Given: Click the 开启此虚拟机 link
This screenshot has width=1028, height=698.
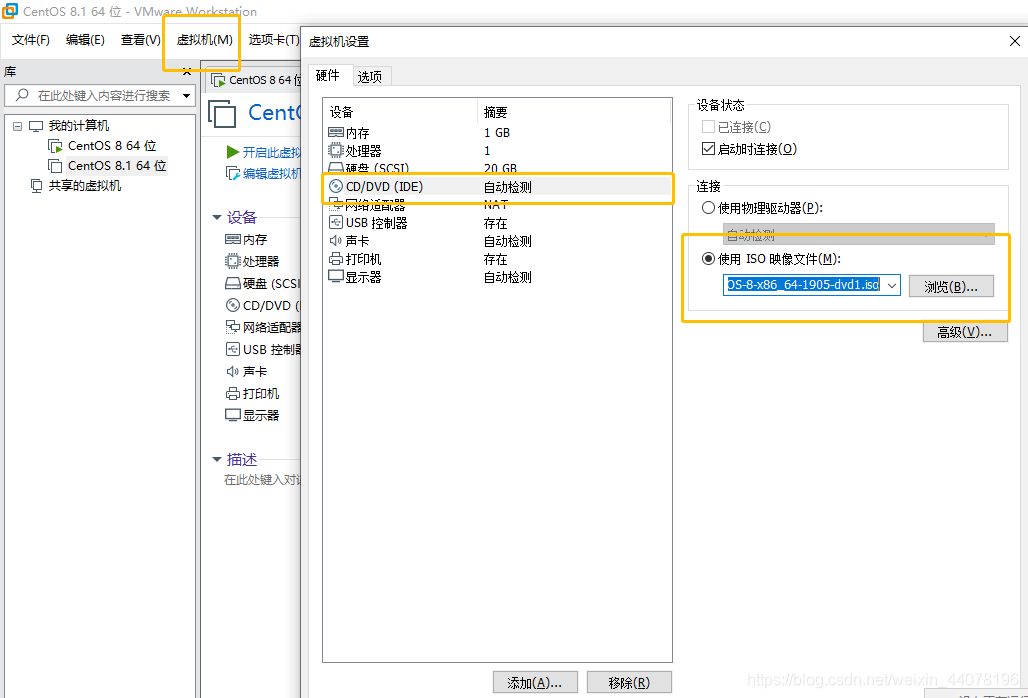Looking at the screenshot, I should tap(271, 152).
